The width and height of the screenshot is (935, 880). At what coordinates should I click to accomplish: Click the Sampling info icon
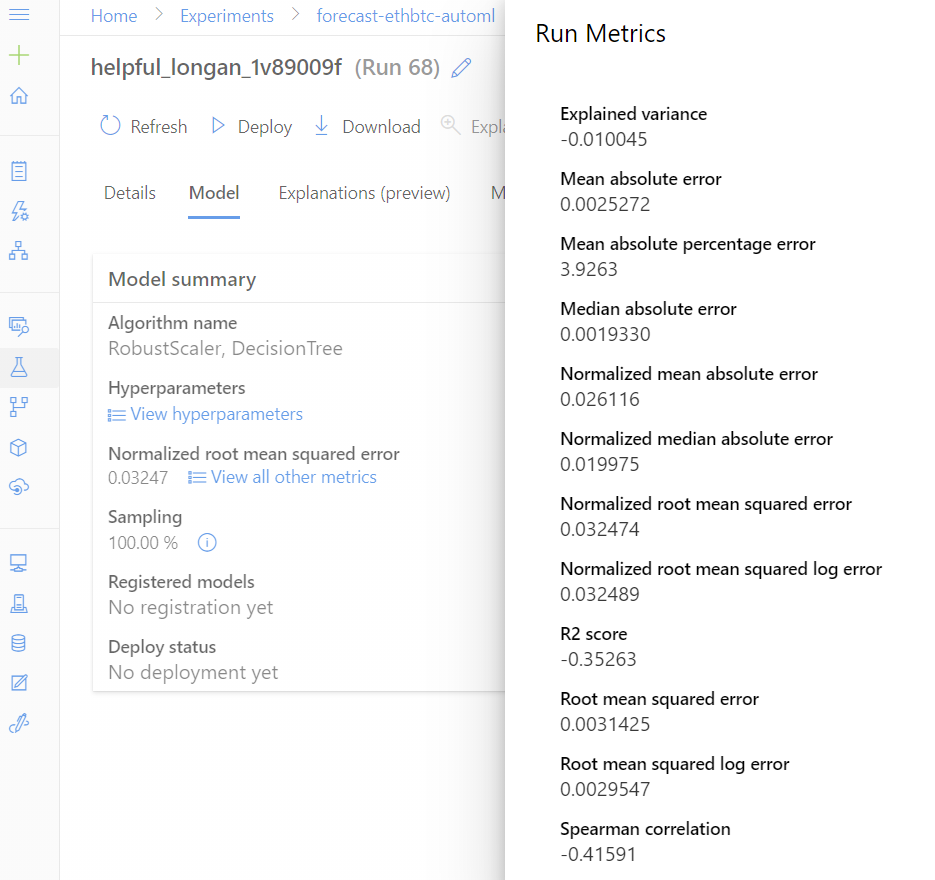pos(207,543)
